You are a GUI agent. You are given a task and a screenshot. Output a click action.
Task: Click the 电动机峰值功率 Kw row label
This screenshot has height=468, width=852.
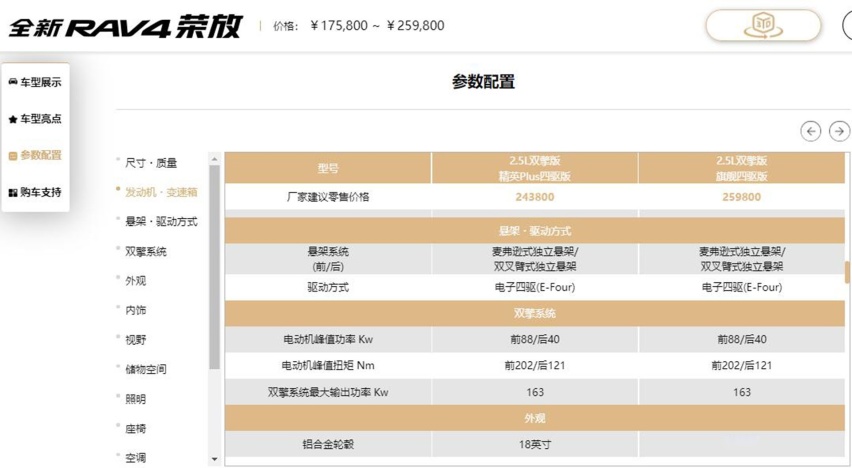coord(328,339)
